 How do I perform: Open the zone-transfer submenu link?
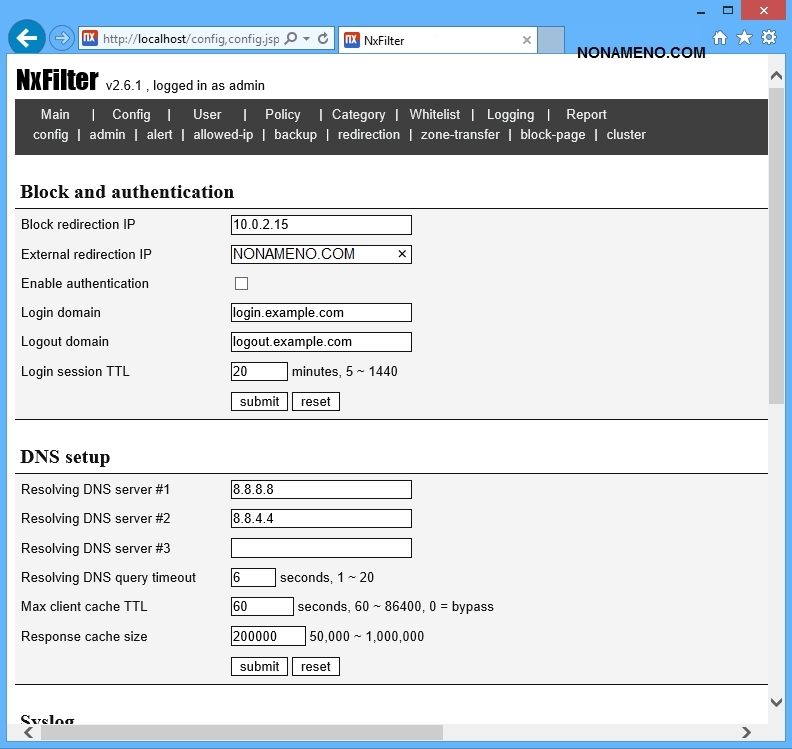click(460, 135)
